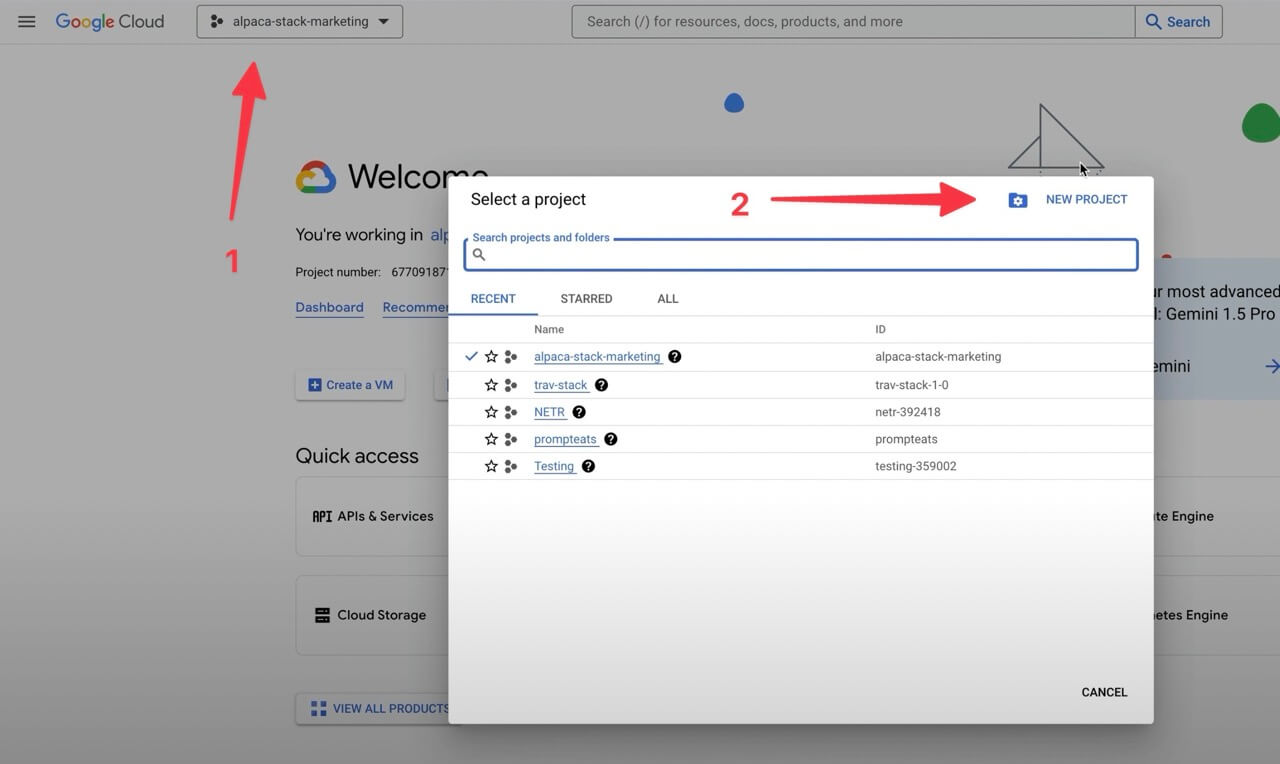Open the alpaca-stack-marketing project picker dropdown
Image resolution: width=1280 pixels, height=764 pixels.
(x=299, y=20)
